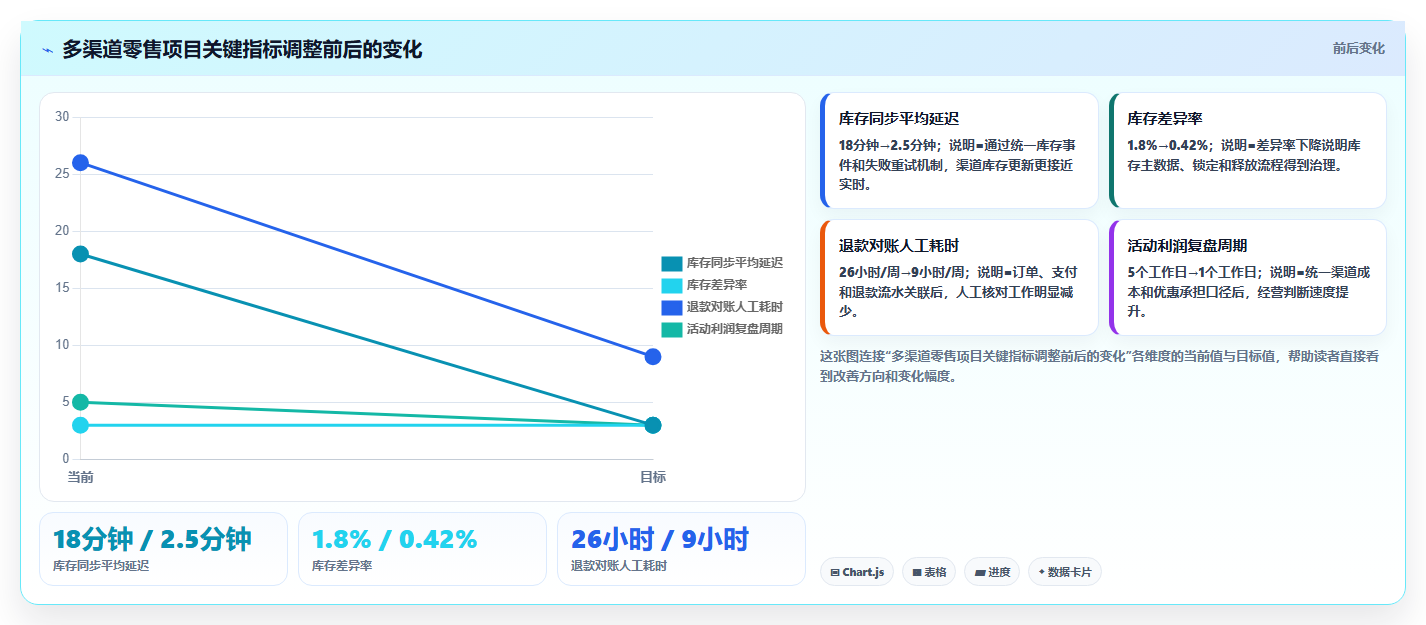
Task: Click the Chart.js tag
Action: [857, 572]
